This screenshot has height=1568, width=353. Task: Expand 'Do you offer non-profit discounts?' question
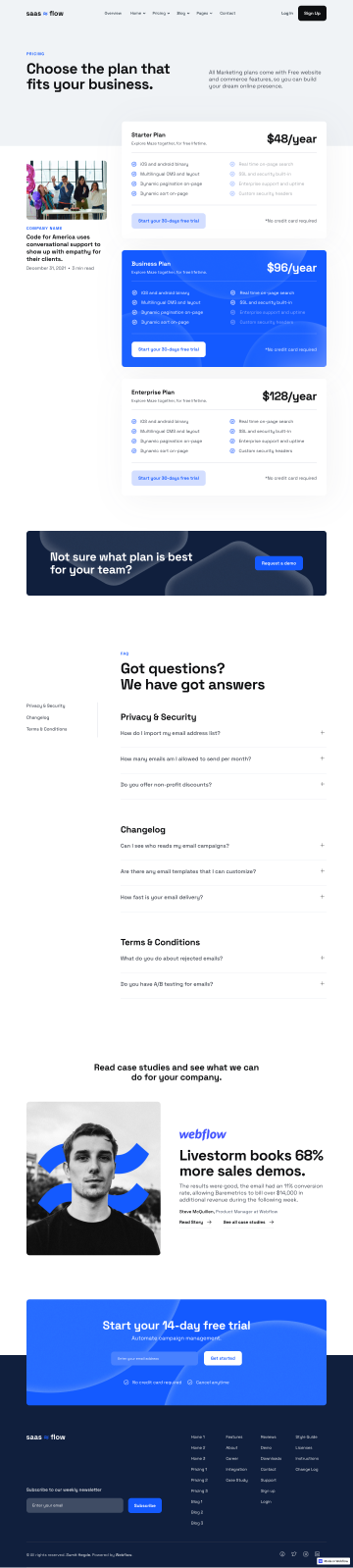click(x=223, y=785)
